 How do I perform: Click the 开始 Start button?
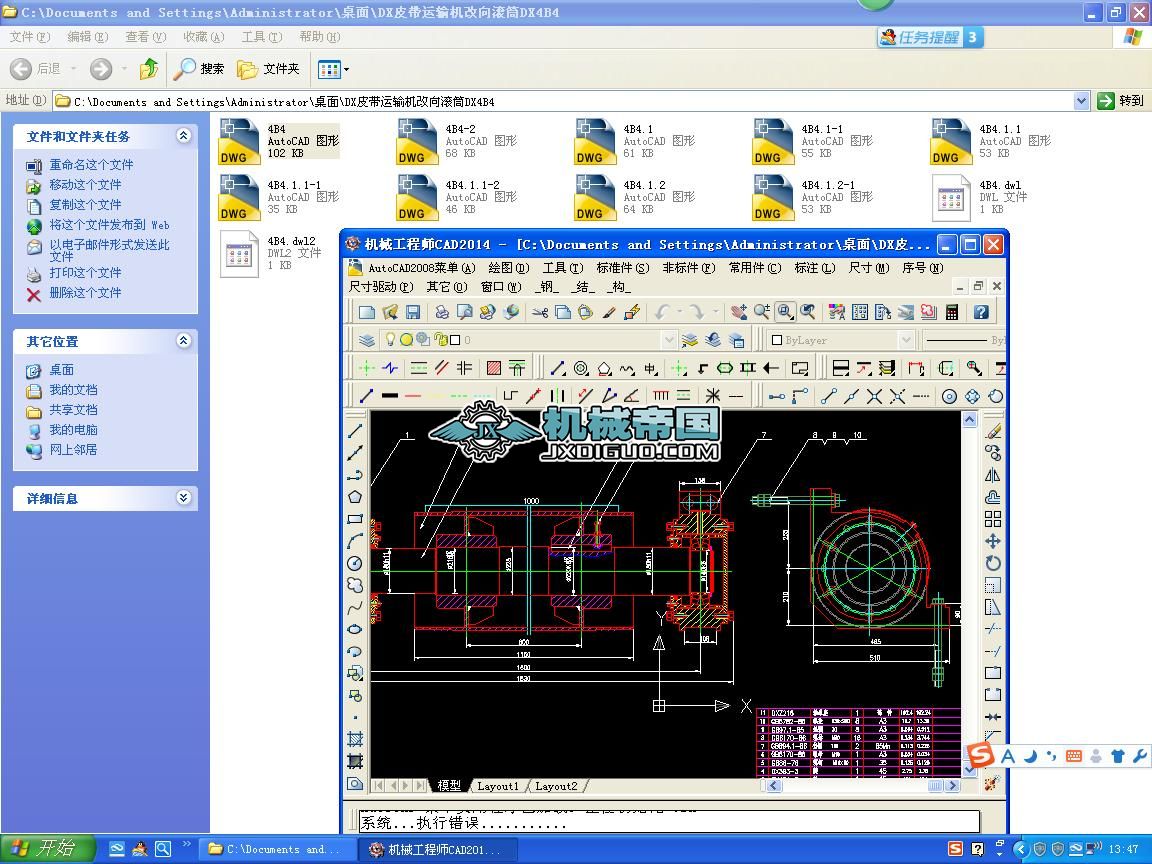48,849
